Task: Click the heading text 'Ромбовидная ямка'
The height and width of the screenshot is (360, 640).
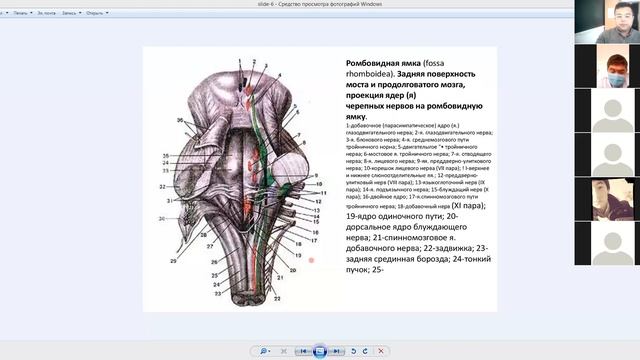Action: point(383,63)
